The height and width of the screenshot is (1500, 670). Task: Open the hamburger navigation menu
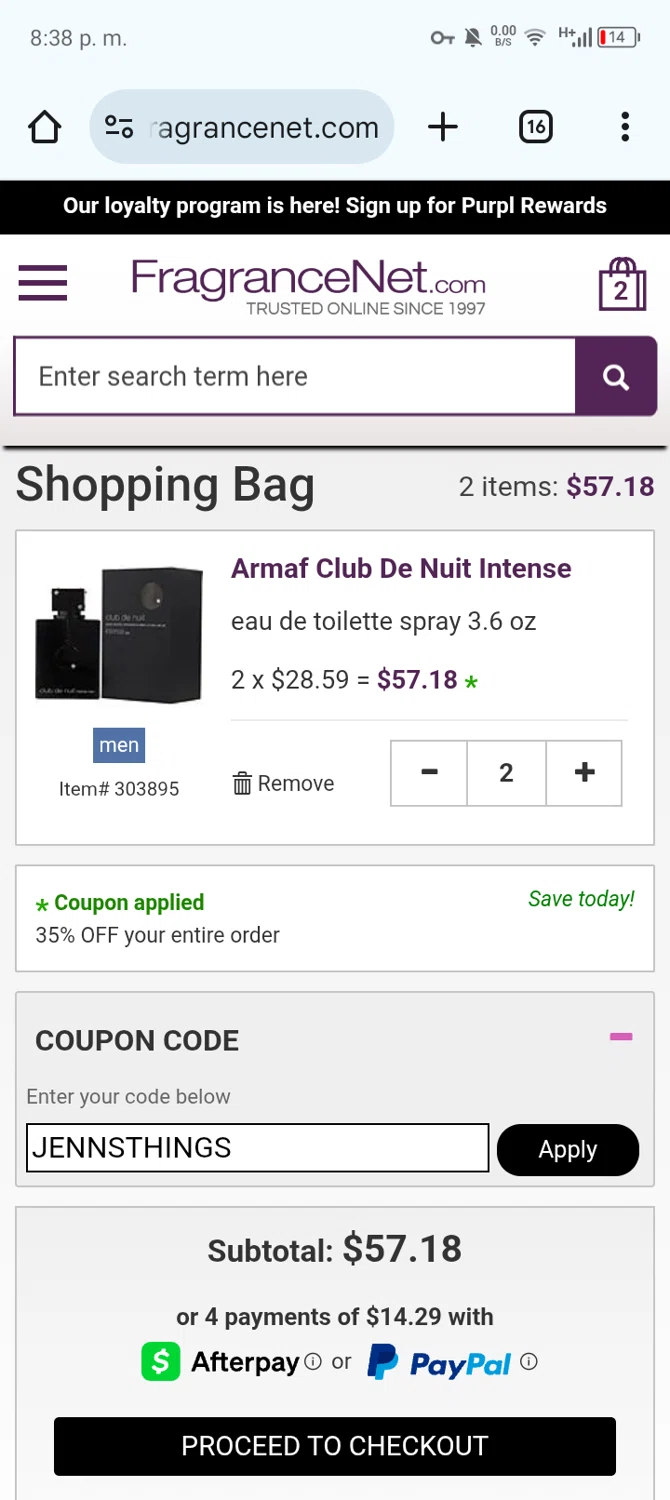43,283
